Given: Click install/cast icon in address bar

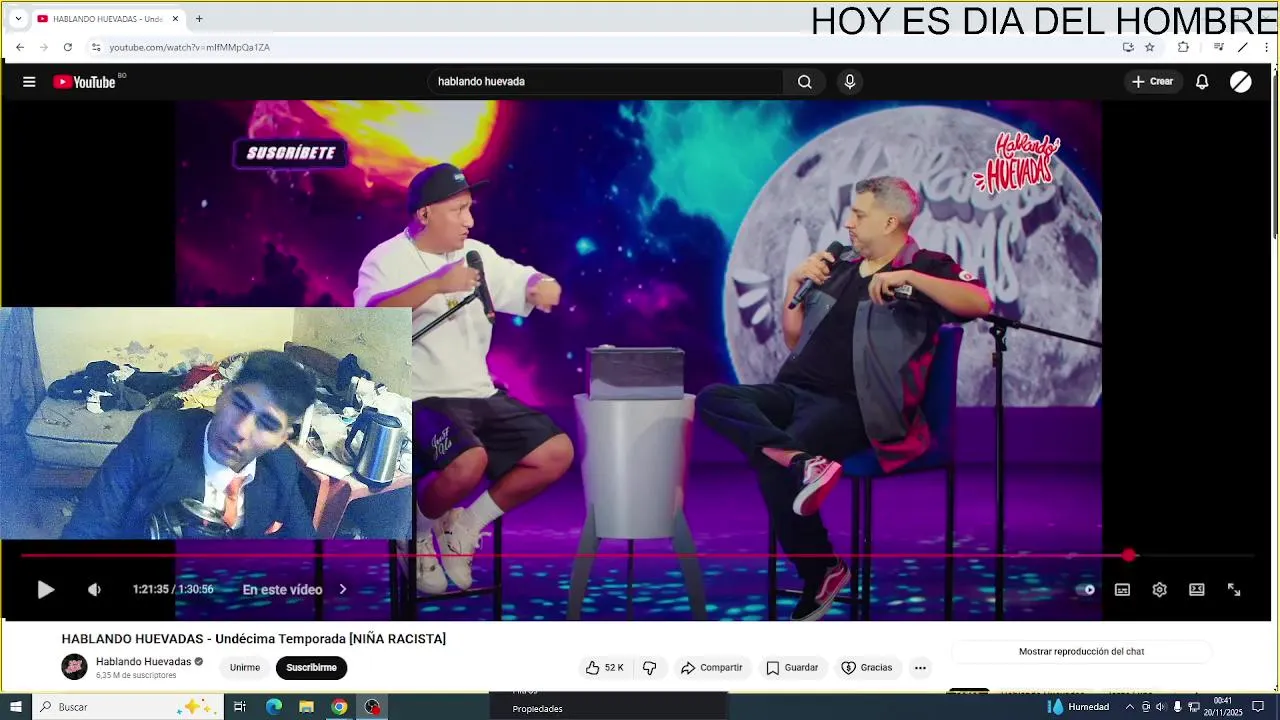Looking at the screenshot, I should (1128, 47).
